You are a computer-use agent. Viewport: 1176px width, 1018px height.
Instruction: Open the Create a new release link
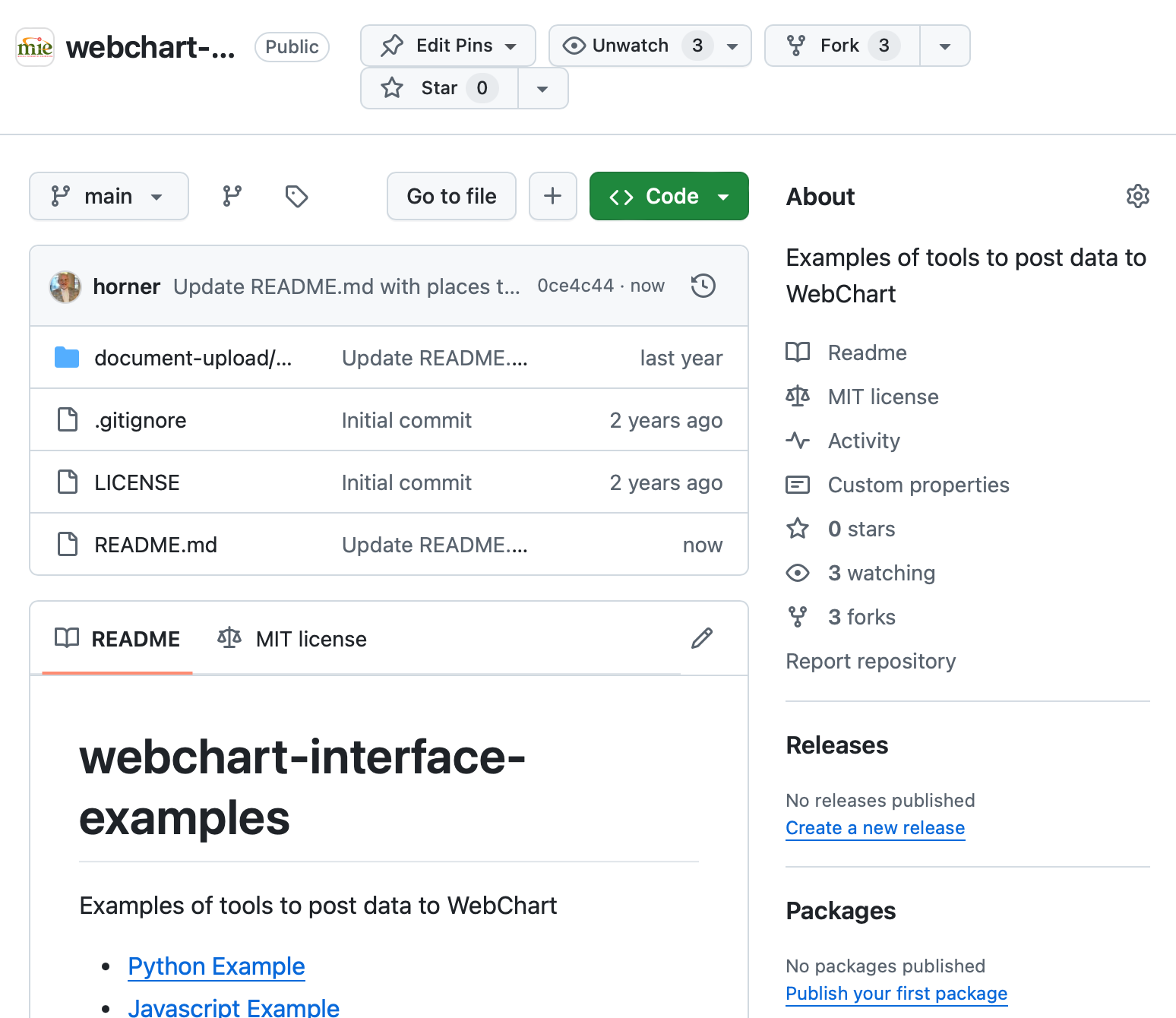(x=875, y=828)
